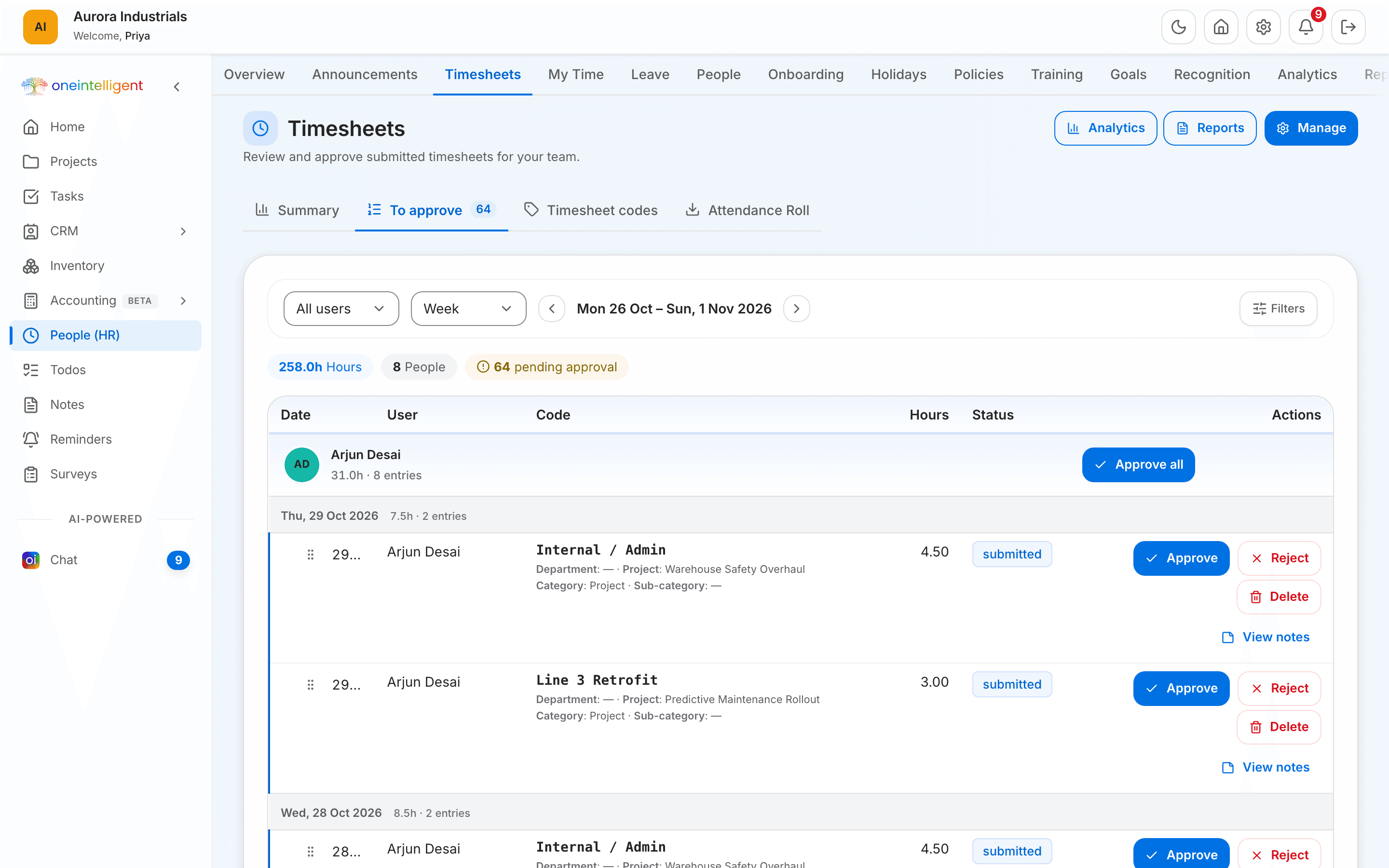Image resolution: width=1389 pixels, height=868 pixels.
Task: Reject the Line 3 Retrofit entry
Action: (1280, 689)
